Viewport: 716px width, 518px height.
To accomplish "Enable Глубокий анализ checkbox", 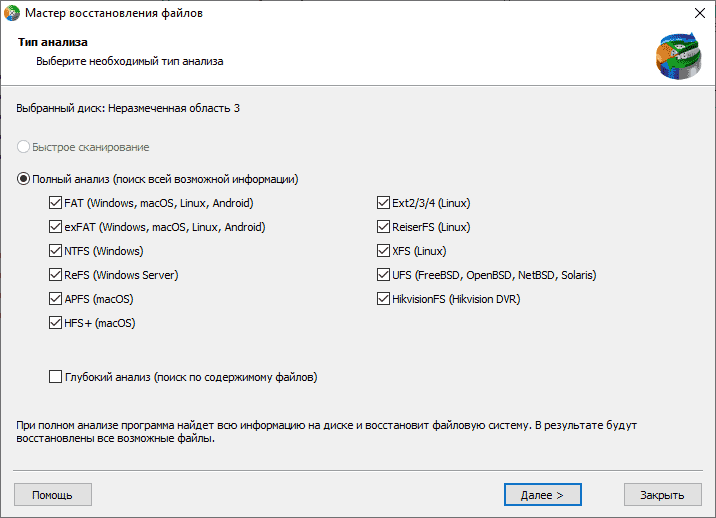I will coord(55,377).
